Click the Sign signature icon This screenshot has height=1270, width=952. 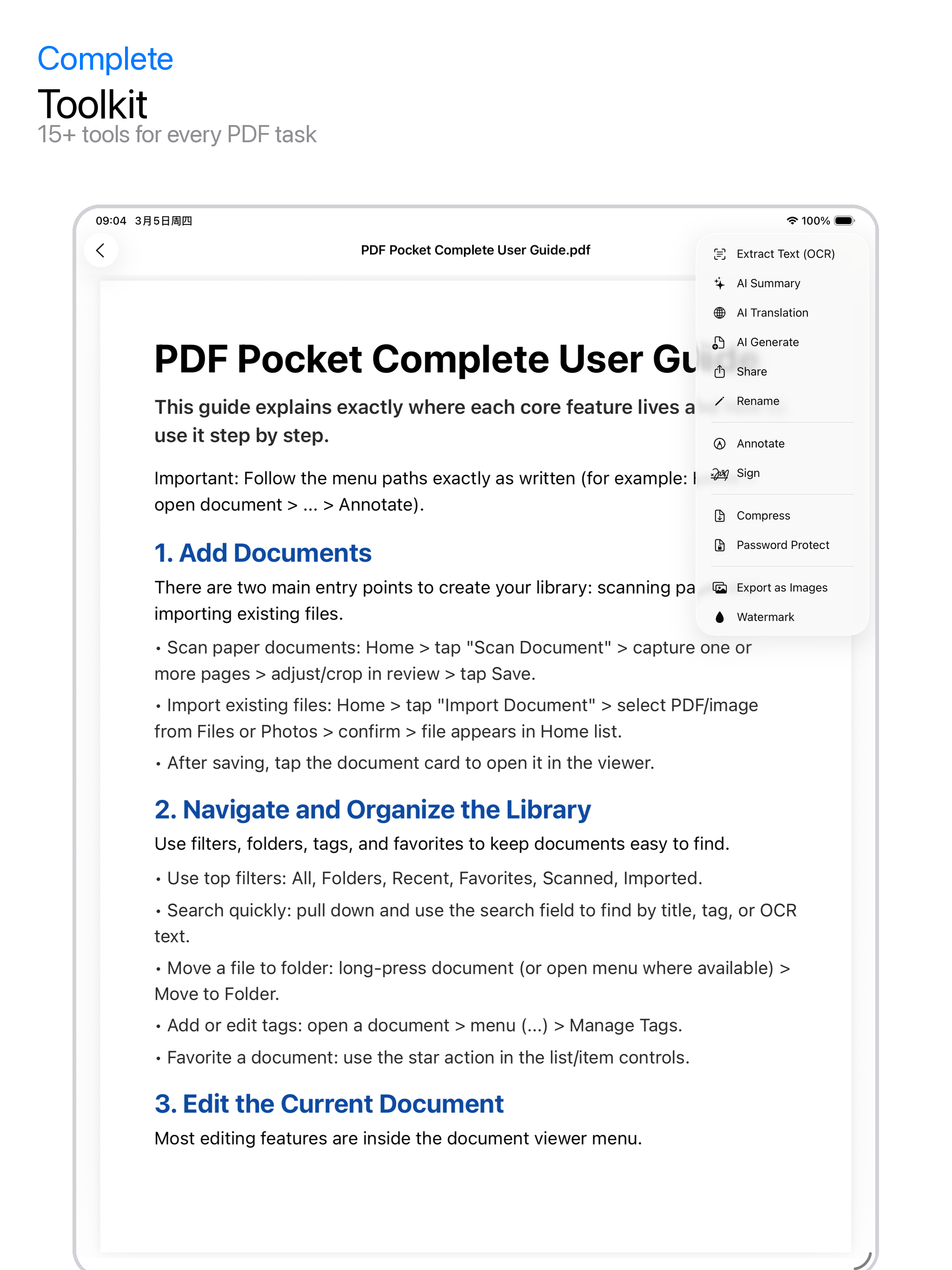point(720,474)
